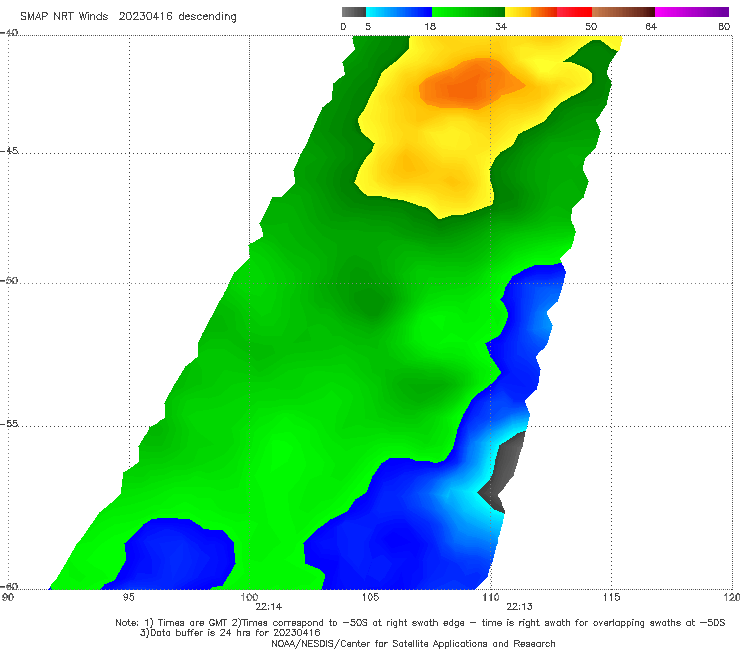Screen dimensions: 740x650
Task: Click the note 'Data buffer is 24 hrs for 20230416'
Action: click(x=235, y=633)
